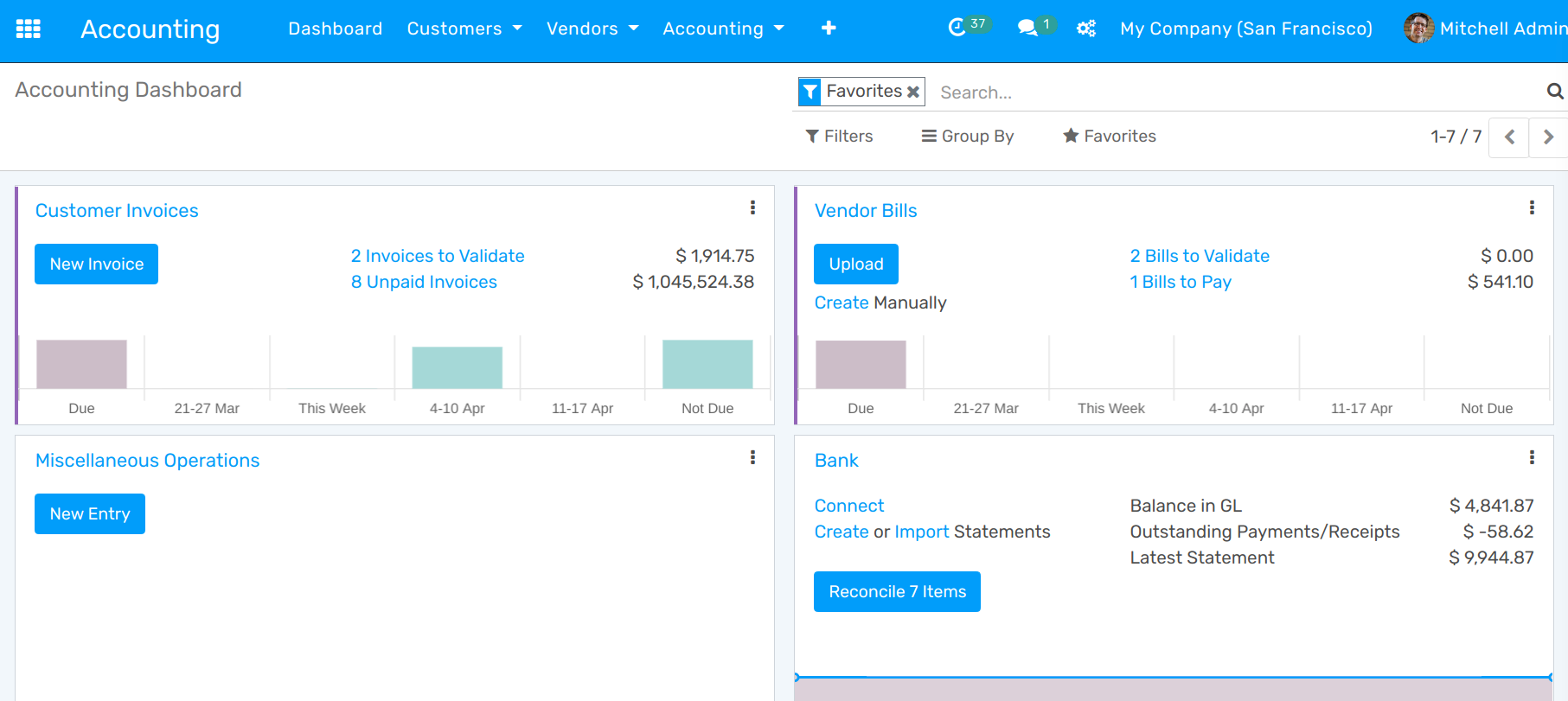The width and height of the screenshot is (1568, 701).
Task: Remove the Favorites filter tag
Action: coord(913,92)
